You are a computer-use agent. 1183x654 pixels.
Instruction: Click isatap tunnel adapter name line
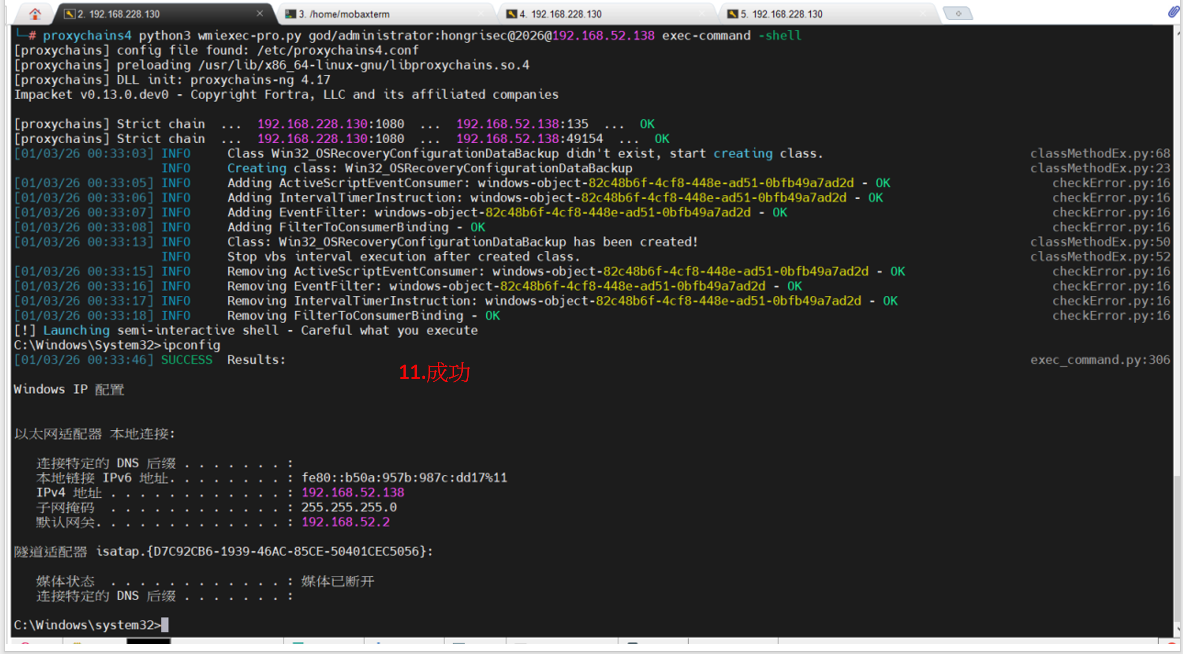point(223,551)
